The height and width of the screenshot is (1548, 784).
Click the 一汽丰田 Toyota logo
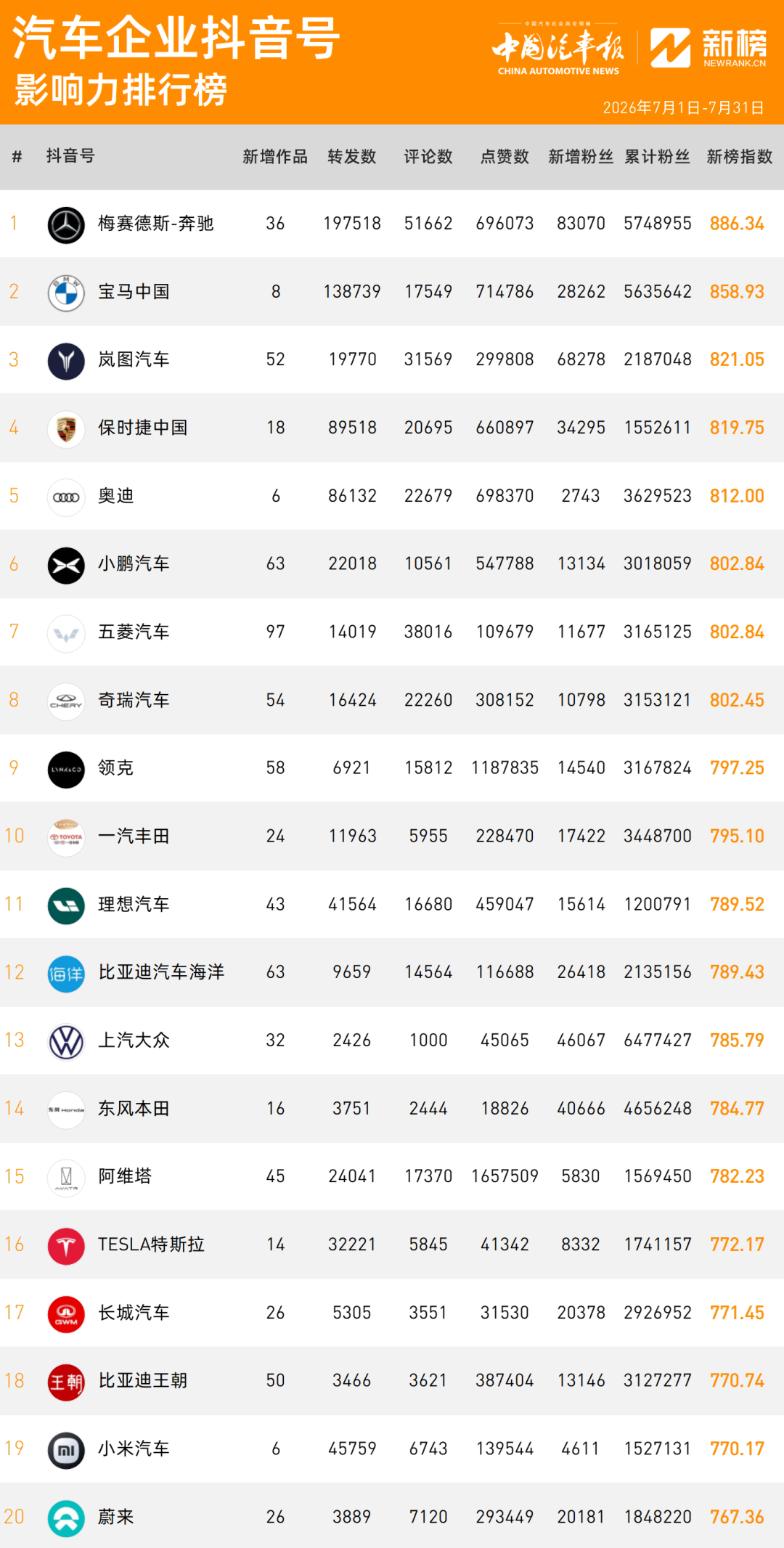click(66, 837)
